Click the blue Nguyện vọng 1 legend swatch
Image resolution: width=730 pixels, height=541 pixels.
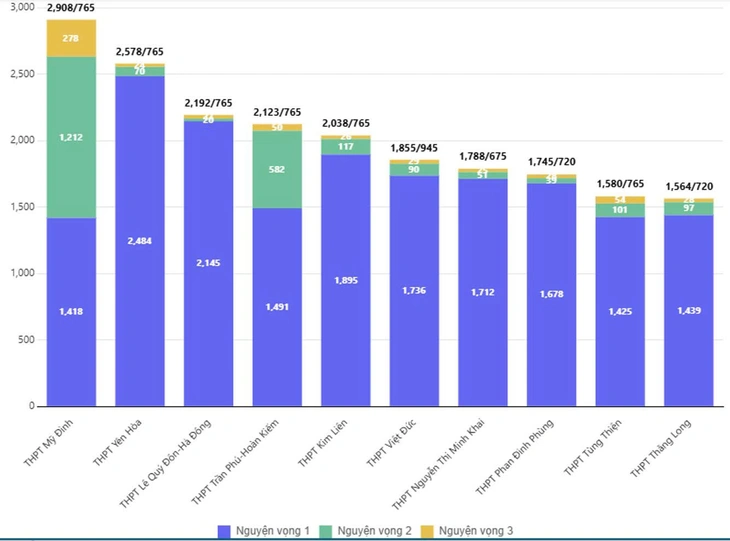[227, 530]
